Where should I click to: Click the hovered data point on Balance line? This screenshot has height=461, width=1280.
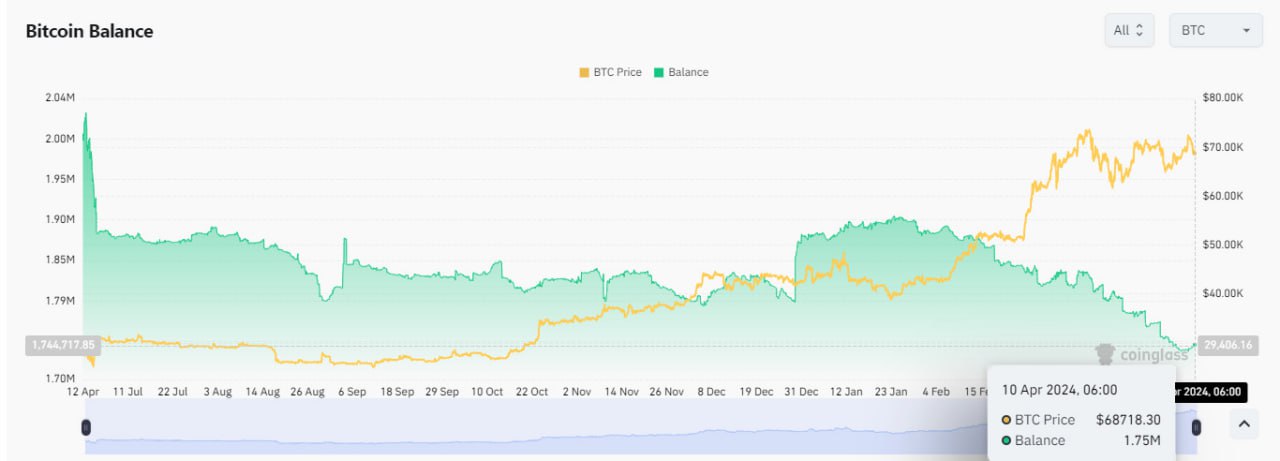[1194, 345]
